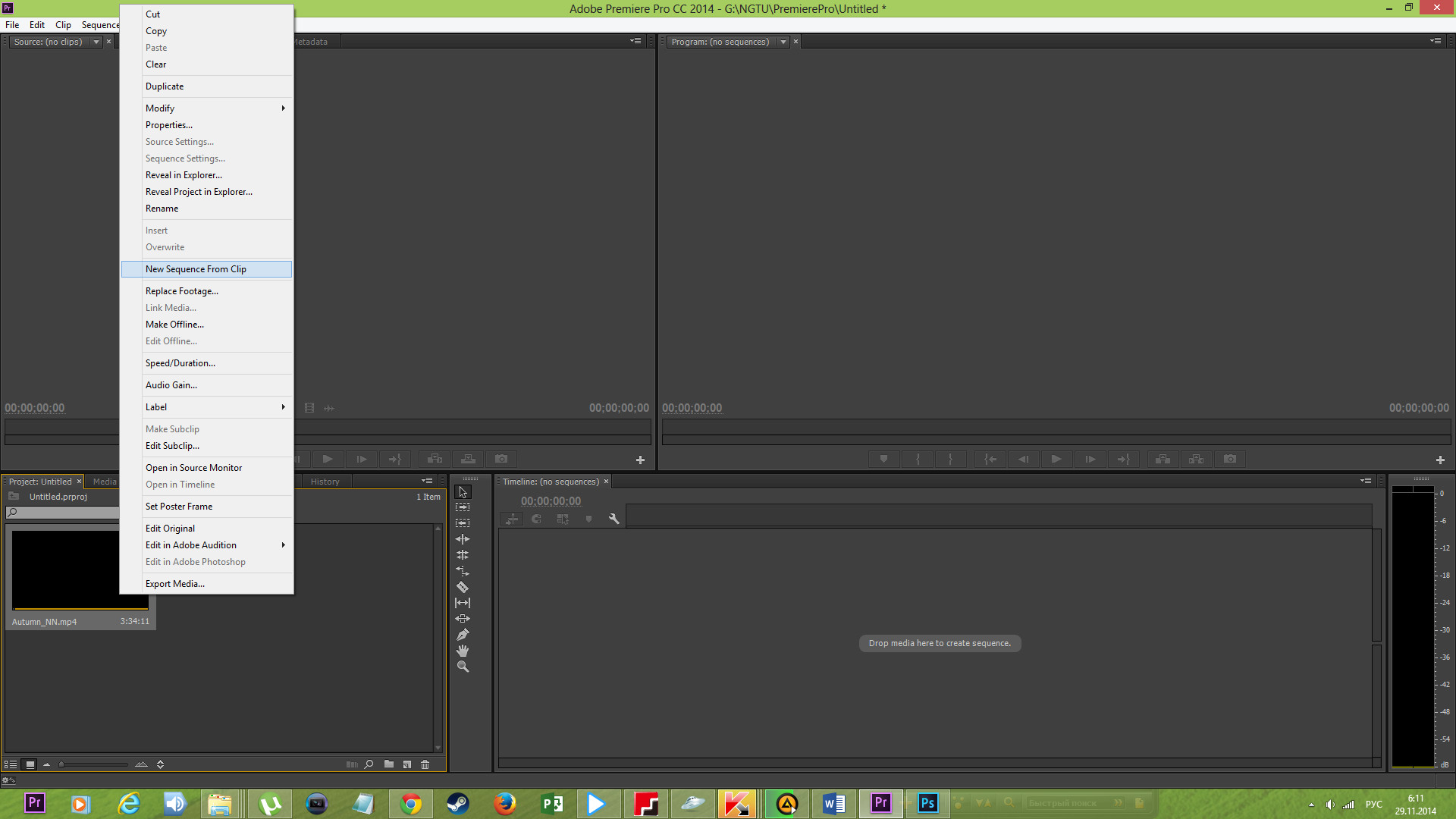
Task: Click Play in Program monitor
Action: point(1056,459)
